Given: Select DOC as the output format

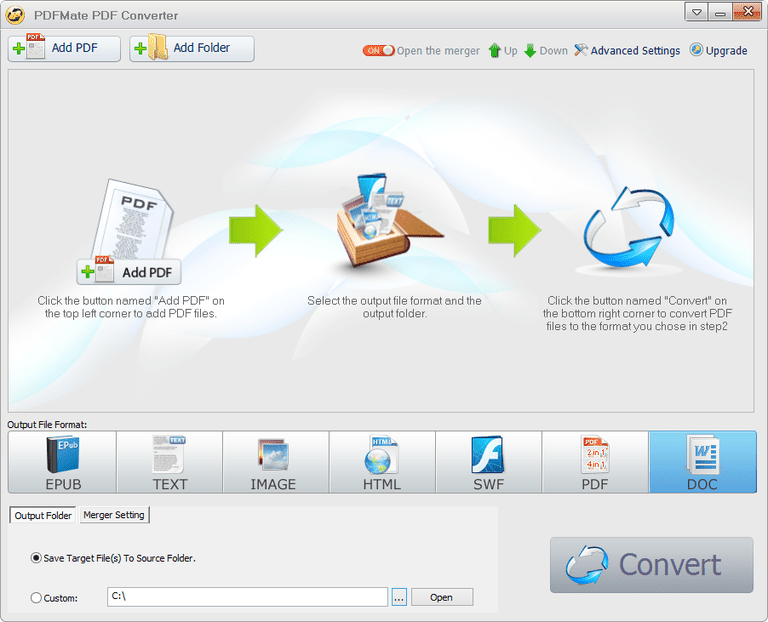Looking at the screenshot, I should coord(703,462).
